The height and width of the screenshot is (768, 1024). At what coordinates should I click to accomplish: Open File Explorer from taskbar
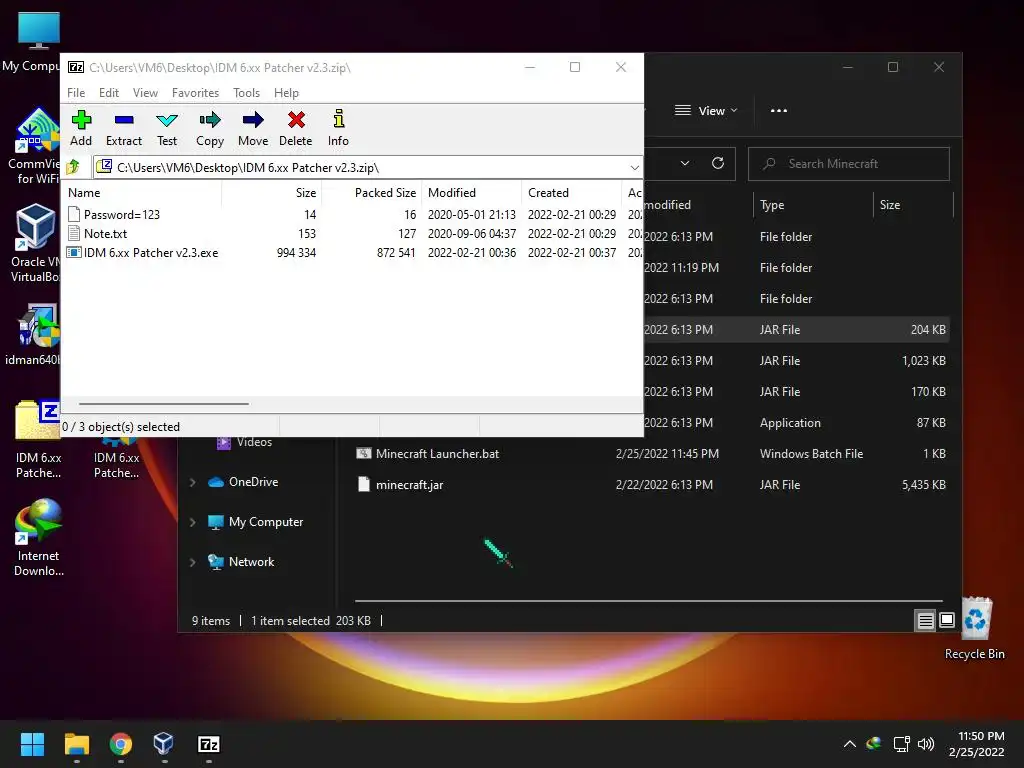click(x=76, y=744)
